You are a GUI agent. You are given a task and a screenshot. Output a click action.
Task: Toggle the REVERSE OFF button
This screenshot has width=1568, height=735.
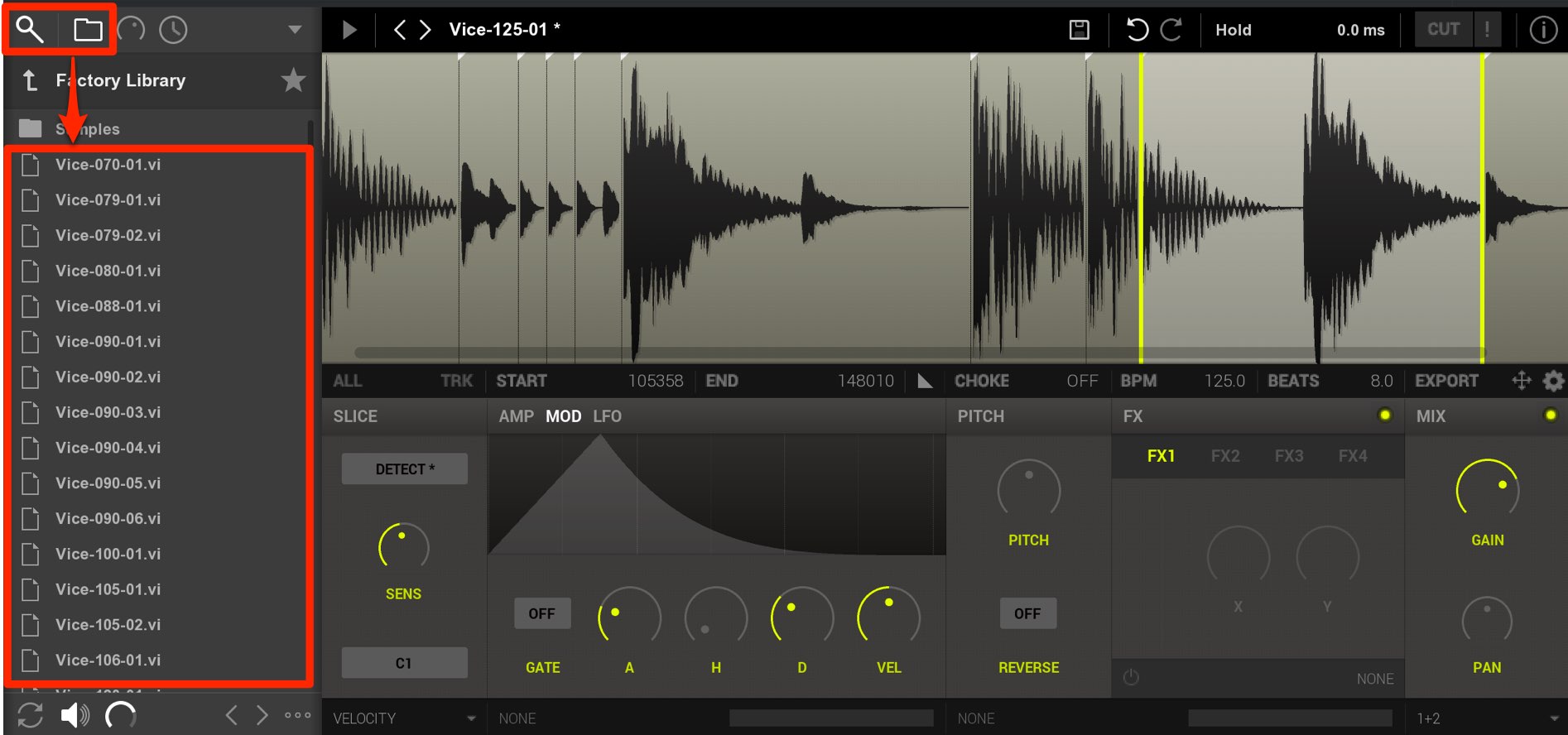(x=1027, y=613)
